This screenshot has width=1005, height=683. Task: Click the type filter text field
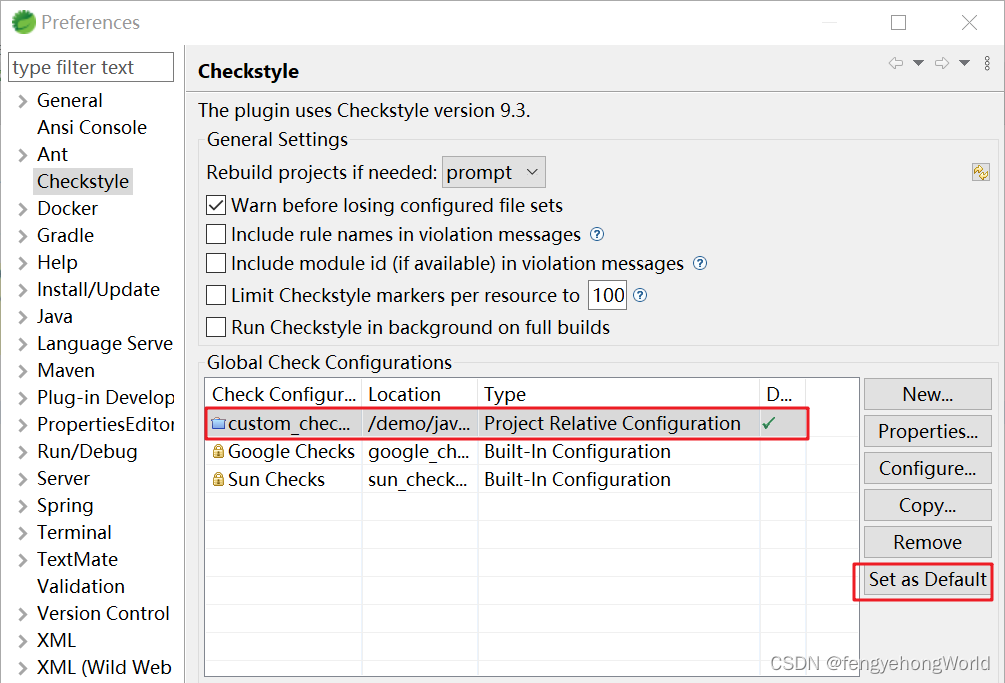click(x=91, y=67)
